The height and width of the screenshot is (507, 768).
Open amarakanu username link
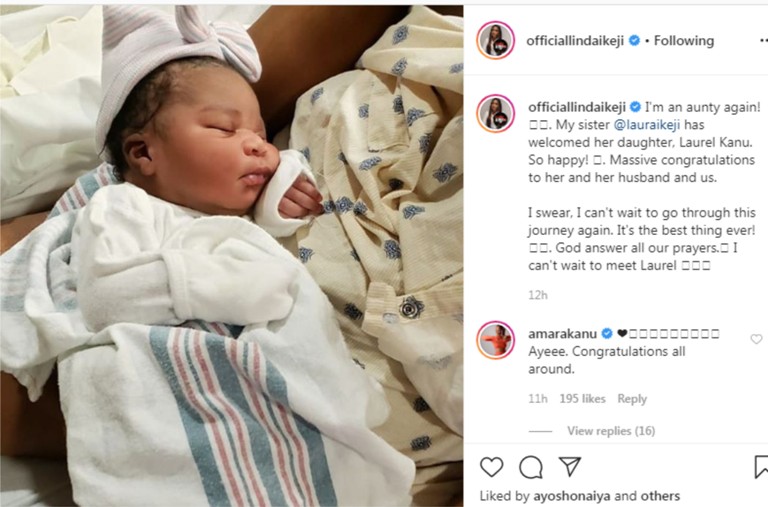coord(562,334)
